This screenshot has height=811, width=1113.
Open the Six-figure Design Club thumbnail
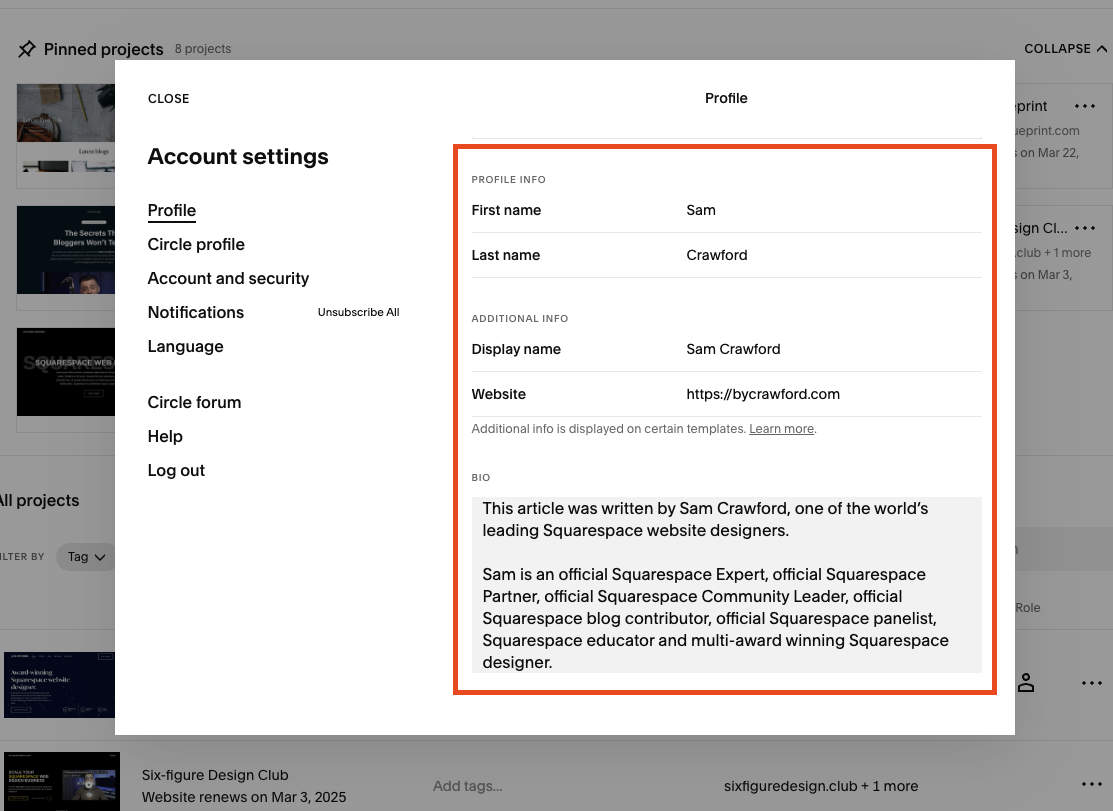pyautogui.click(x=62, y=780)
